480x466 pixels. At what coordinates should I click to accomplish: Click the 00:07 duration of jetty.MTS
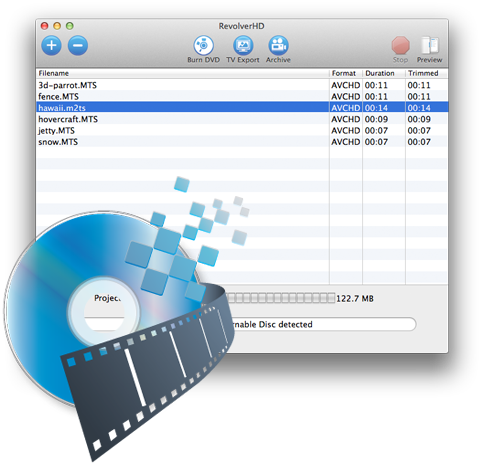tap(376, 131)
